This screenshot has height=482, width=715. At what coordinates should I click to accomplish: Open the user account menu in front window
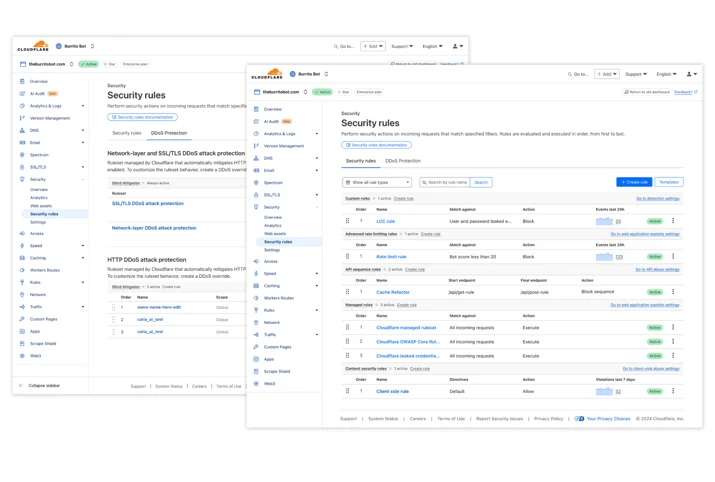coord(692,74)
